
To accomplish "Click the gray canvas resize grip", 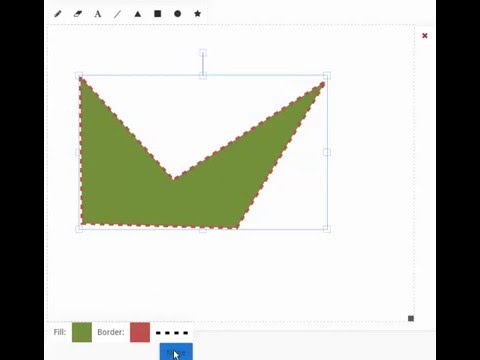I will point(411,318).
